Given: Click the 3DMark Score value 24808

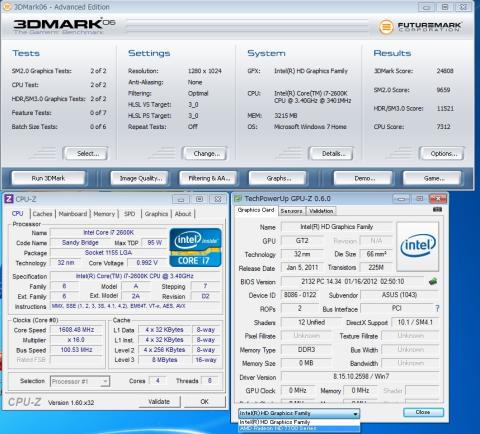Looking at the screenshot, I should point(445,71).
